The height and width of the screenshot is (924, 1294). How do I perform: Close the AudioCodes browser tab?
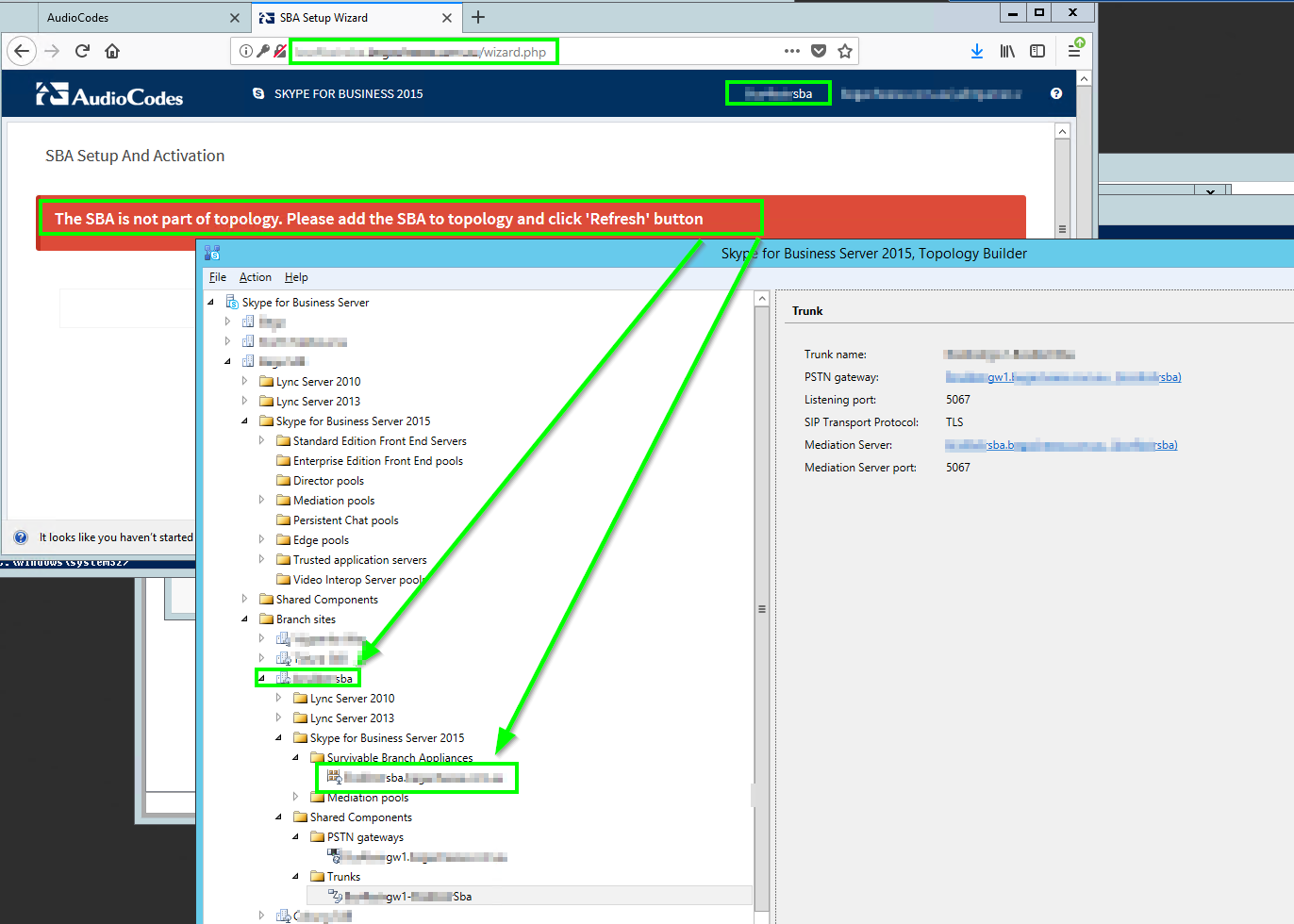pos(235,18)
